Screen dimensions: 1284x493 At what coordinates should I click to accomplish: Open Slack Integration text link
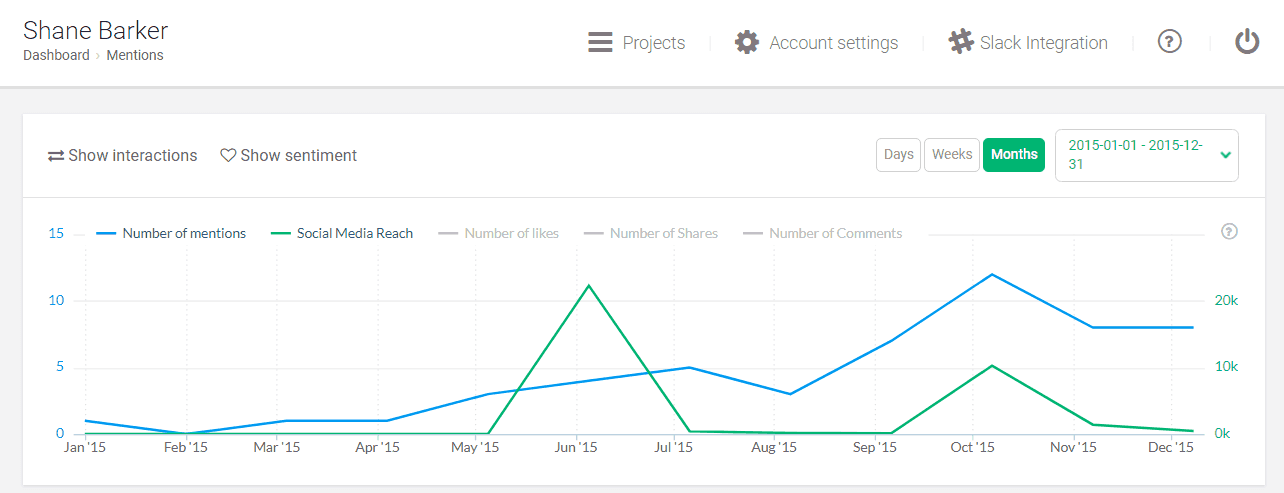pos(1044,43)
